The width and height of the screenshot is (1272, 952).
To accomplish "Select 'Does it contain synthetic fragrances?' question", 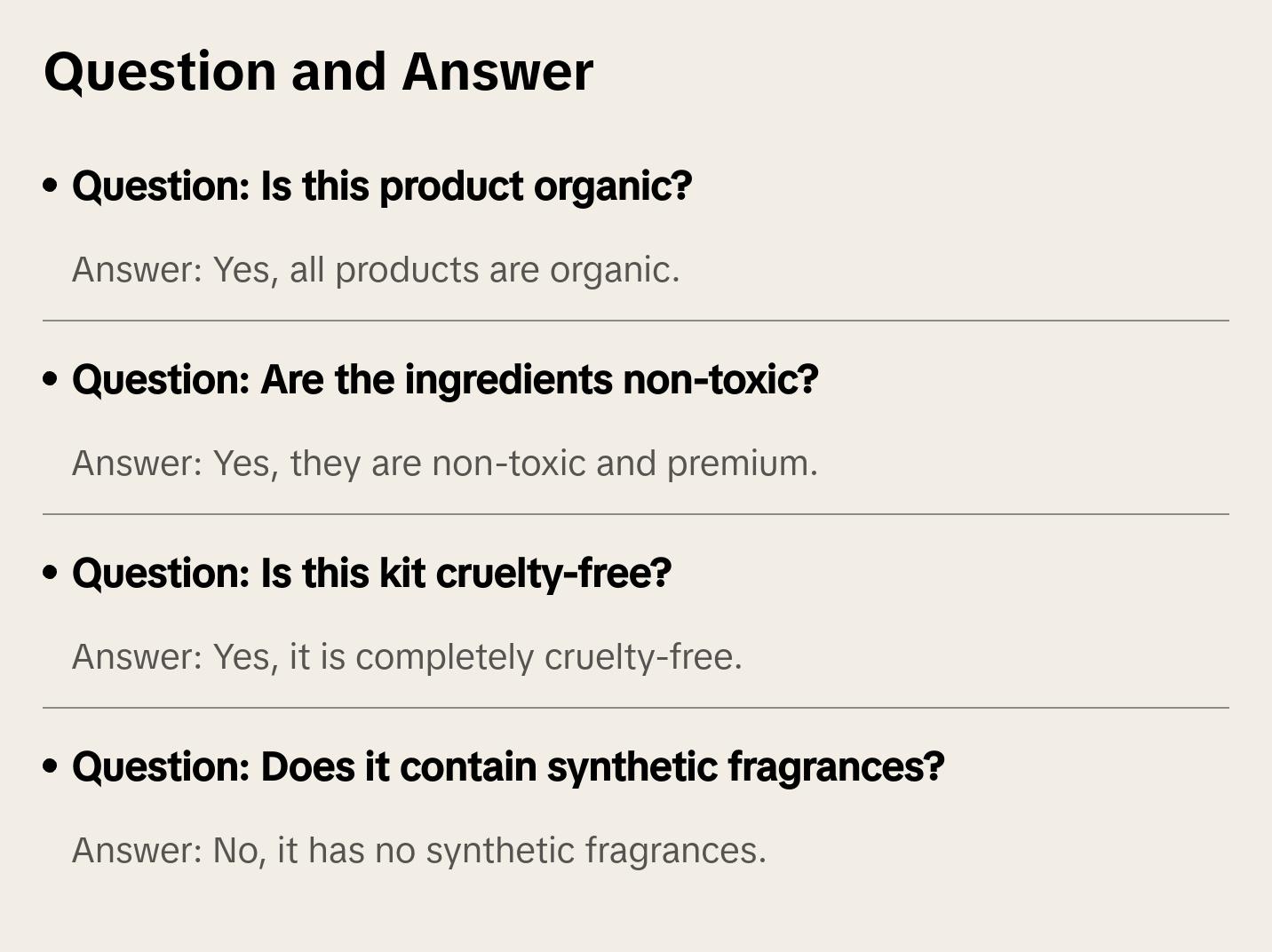I will (x=508, y=767).
